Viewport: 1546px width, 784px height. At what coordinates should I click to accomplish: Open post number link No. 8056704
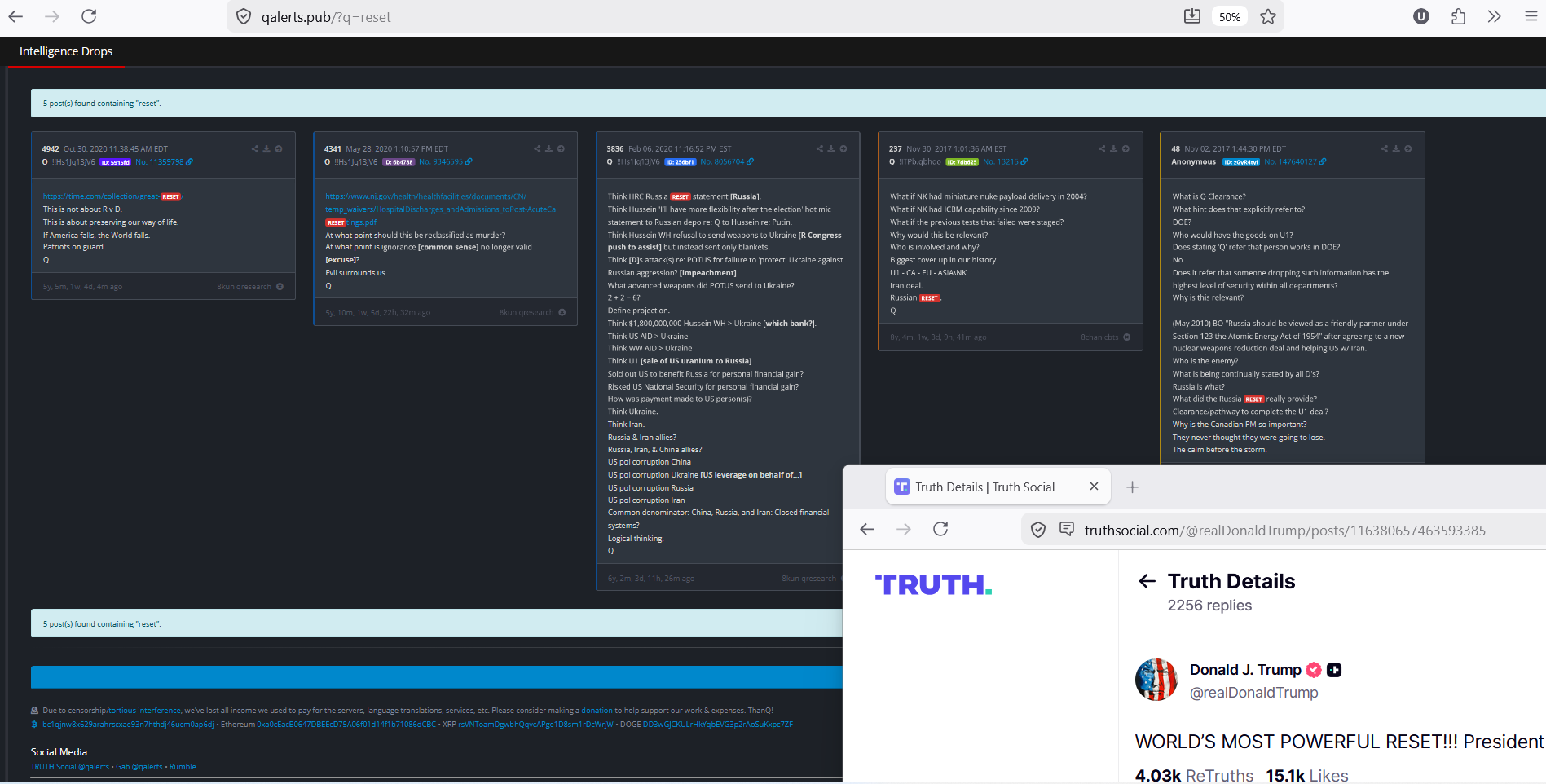[x=727, y=162]
